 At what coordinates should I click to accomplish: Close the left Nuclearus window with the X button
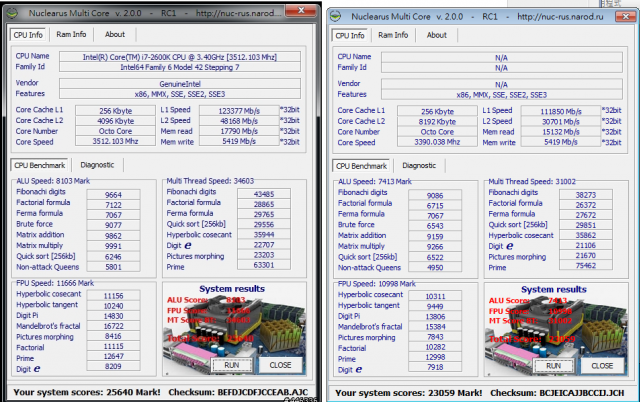[301, 10]
